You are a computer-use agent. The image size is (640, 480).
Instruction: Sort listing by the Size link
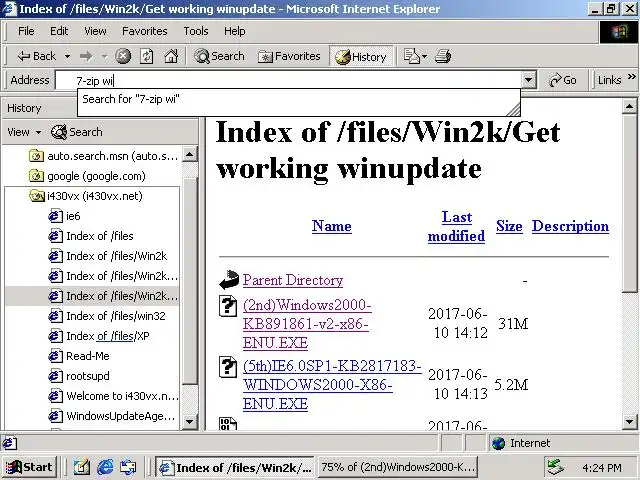pos(509,226)
